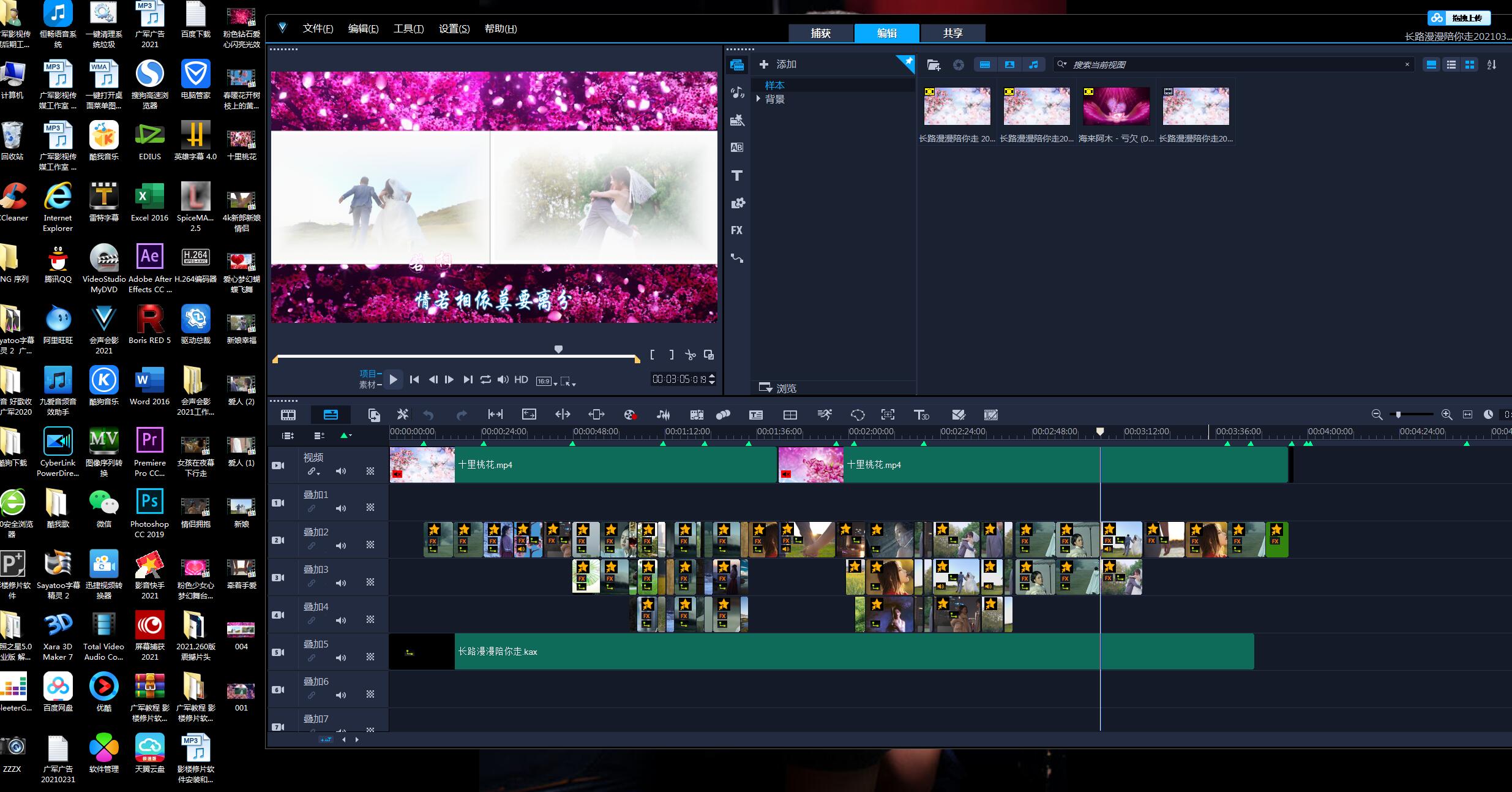Toggle repeat playback loop button
The height and width of the screenshot is (792, 1512).
point(485,380)
